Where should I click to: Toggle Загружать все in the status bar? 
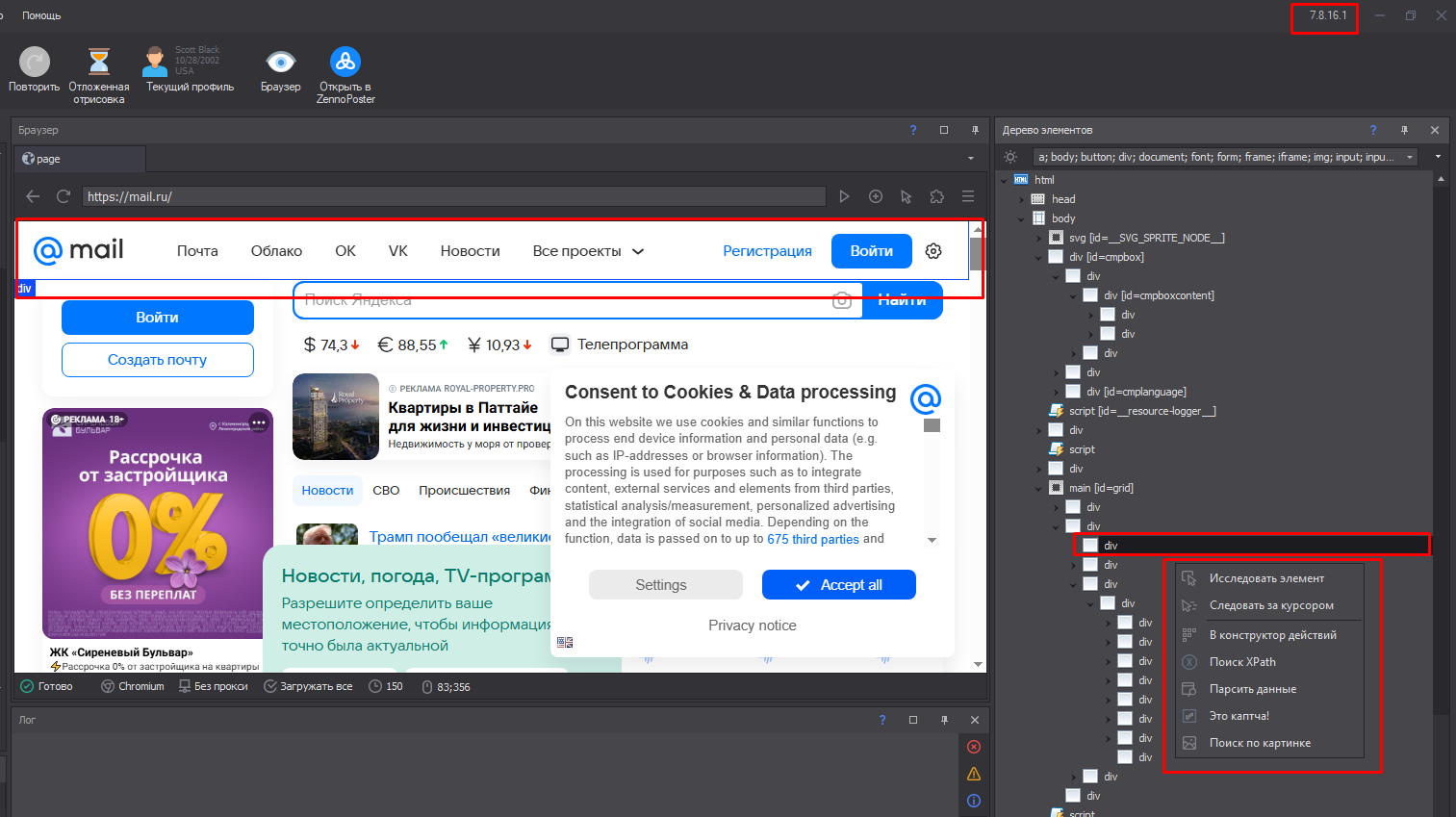pos(308,686)
